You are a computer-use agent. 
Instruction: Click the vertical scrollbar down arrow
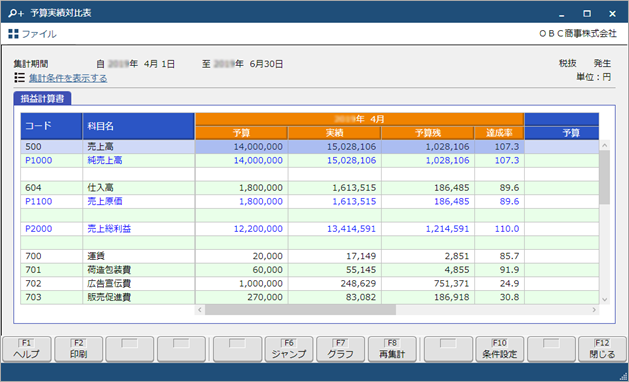click(x=605, y=299)
